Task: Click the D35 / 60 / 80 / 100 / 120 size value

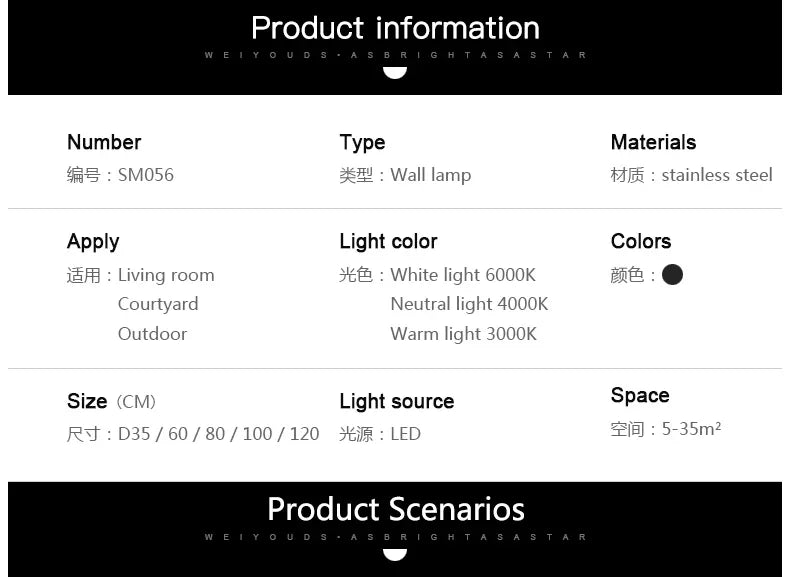Action: click(218, 434)
